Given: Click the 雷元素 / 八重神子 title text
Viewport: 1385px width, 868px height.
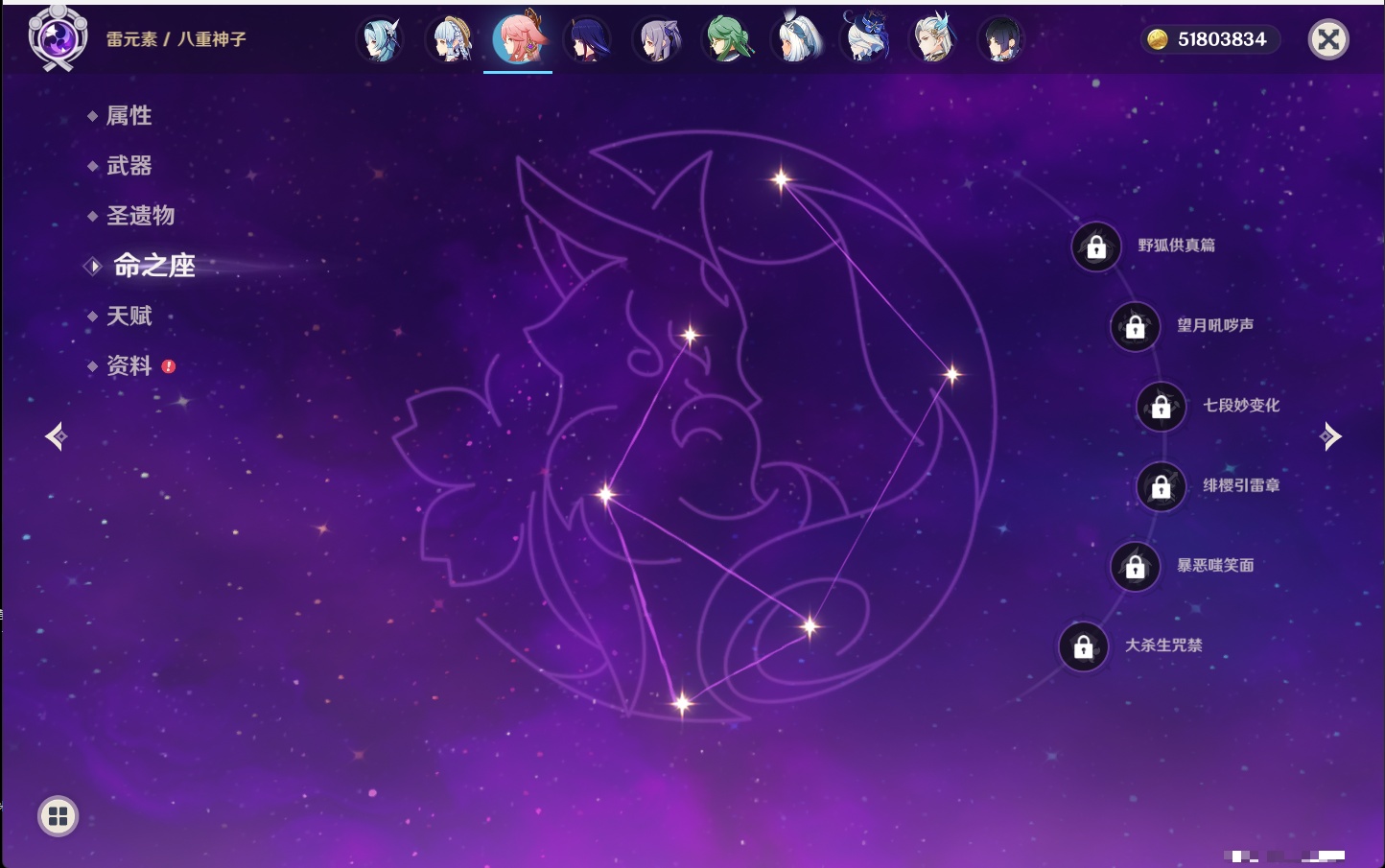Looking at the screenshot, I should point(176,39).
